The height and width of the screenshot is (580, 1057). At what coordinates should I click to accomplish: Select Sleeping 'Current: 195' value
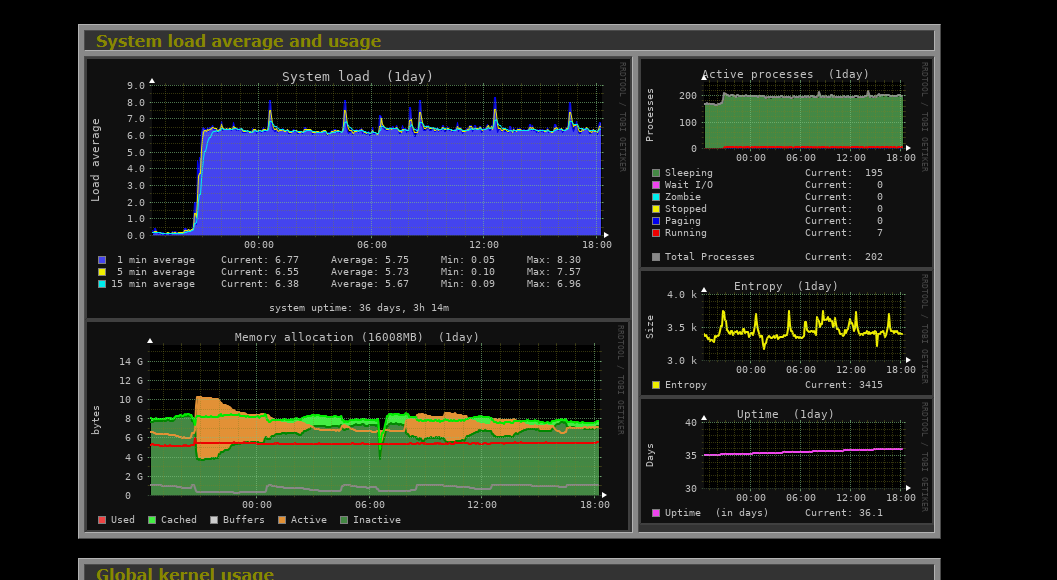click(x=843, y=173)
